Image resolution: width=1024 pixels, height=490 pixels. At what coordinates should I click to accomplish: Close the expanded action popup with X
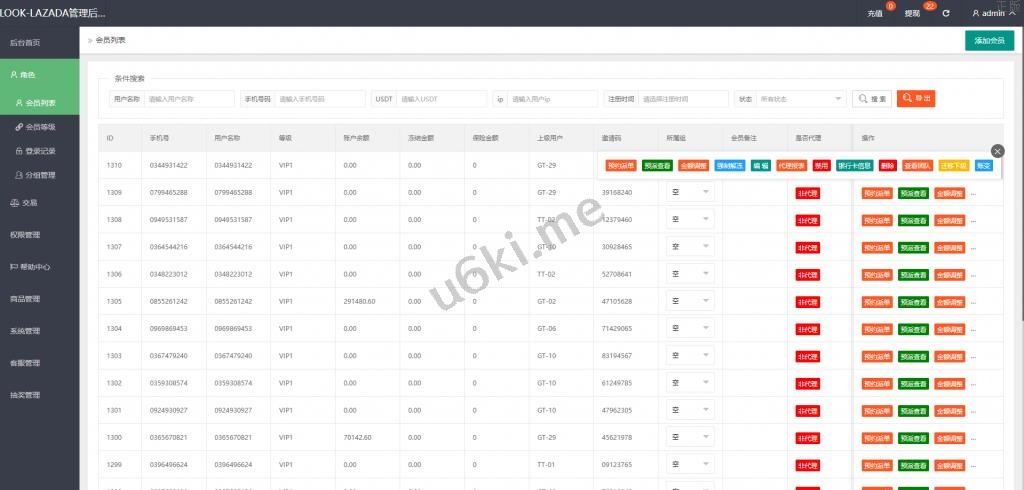tap(997, 150)
